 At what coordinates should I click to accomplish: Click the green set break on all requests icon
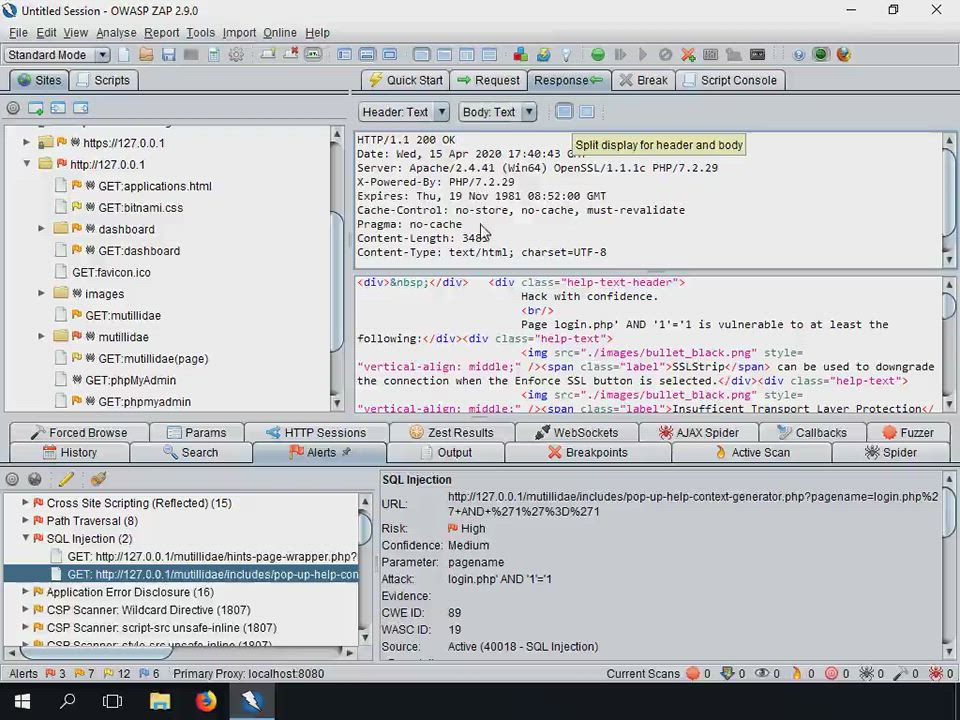tap(598, 55)
